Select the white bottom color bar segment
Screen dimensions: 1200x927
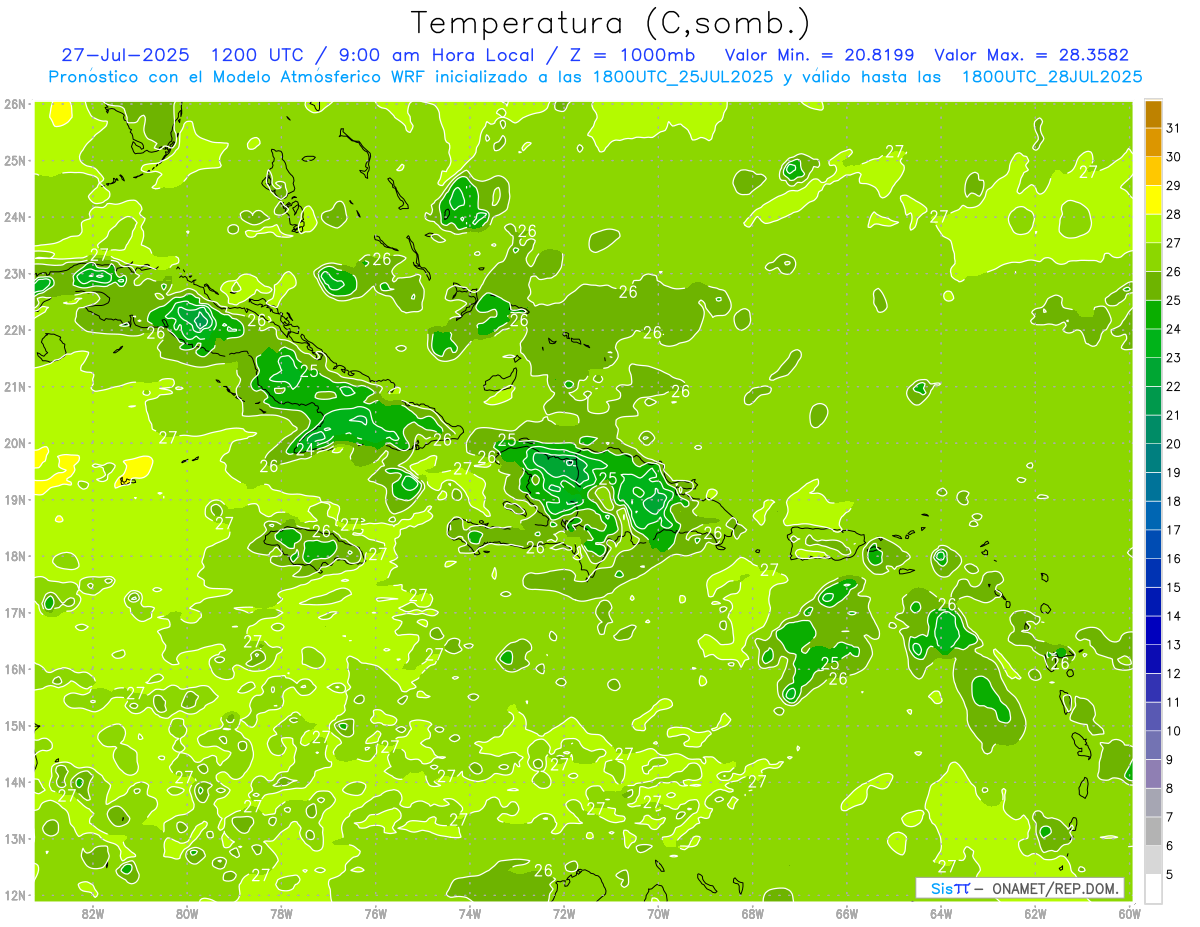[x=1152, y=889]
